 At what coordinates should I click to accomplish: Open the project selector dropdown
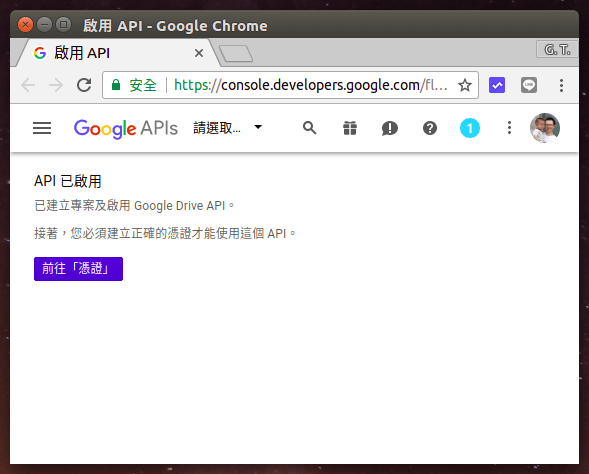click(228, 128)
